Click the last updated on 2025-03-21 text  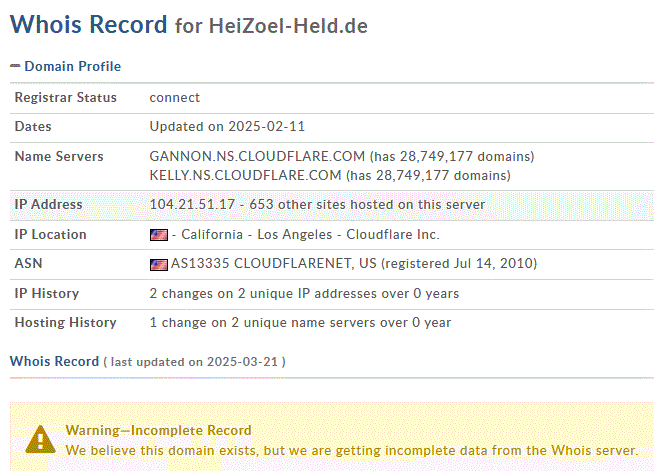pyautogui.click(x=194, y=362)
